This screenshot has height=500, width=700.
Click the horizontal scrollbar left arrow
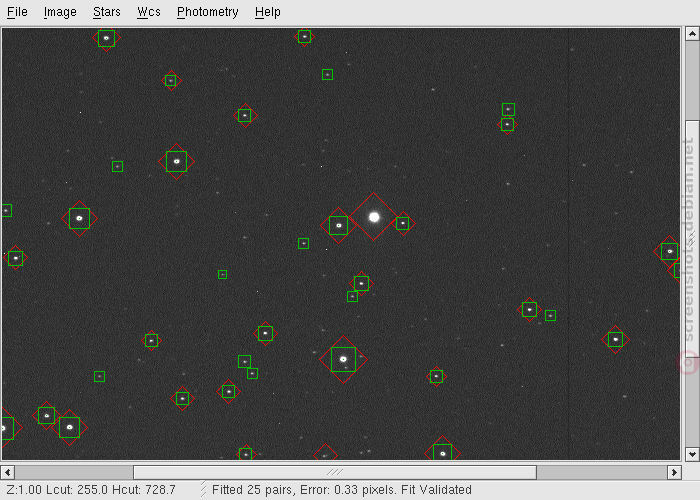click(x=8, y=472)
